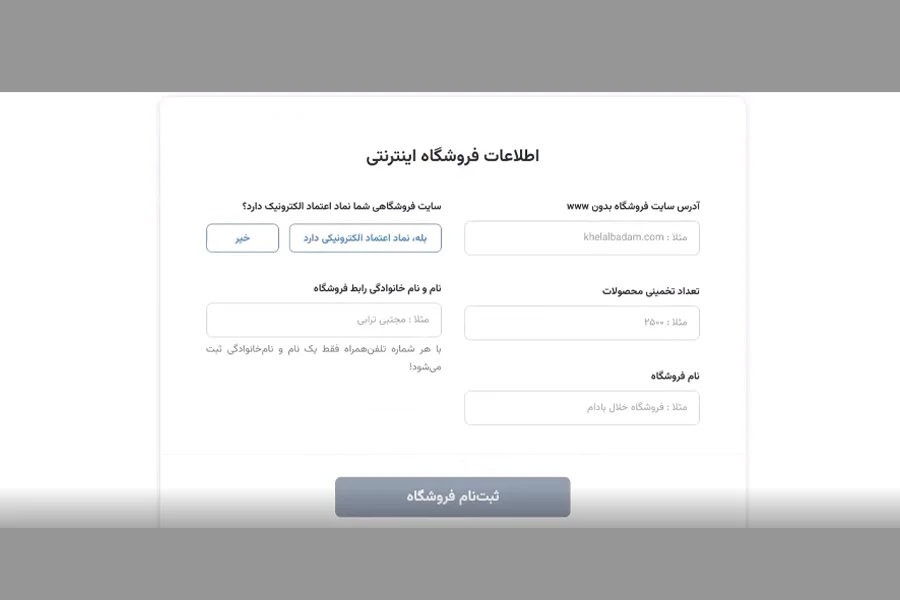This screenshot has width=900, height=600.
Task: Select 'بله، نماد اعتماد الکترونیکی دارد' option
Action: 365,238
